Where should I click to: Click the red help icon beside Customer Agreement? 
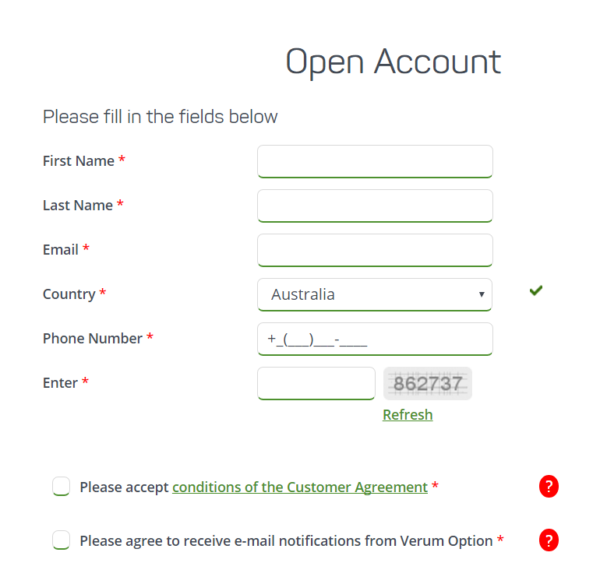pyautogui.click(x=549, y=486)
